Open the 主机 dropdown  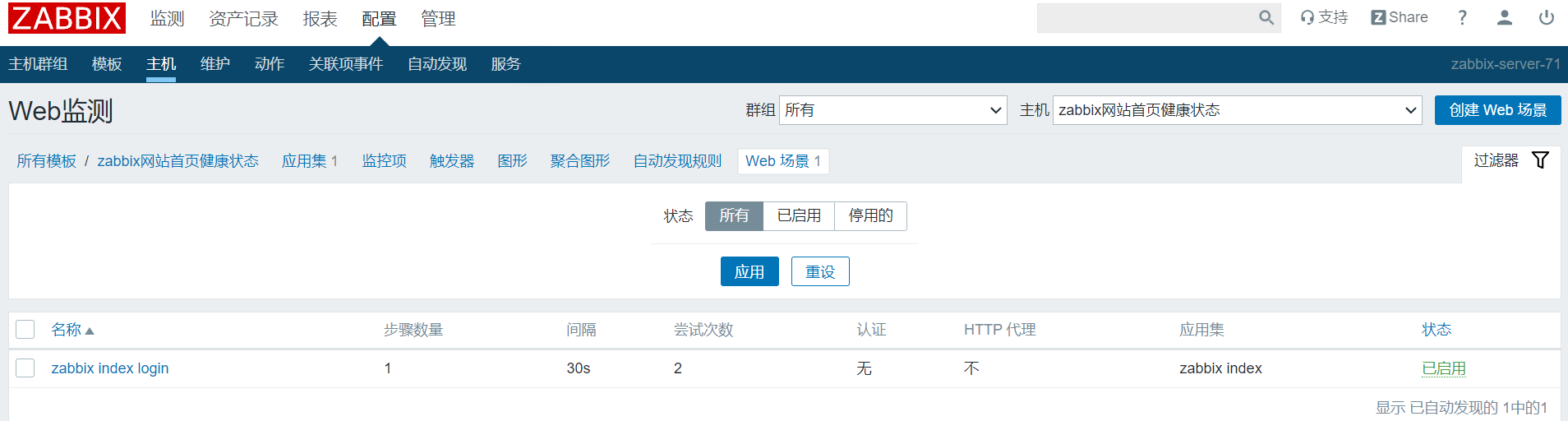(1238, 110)
